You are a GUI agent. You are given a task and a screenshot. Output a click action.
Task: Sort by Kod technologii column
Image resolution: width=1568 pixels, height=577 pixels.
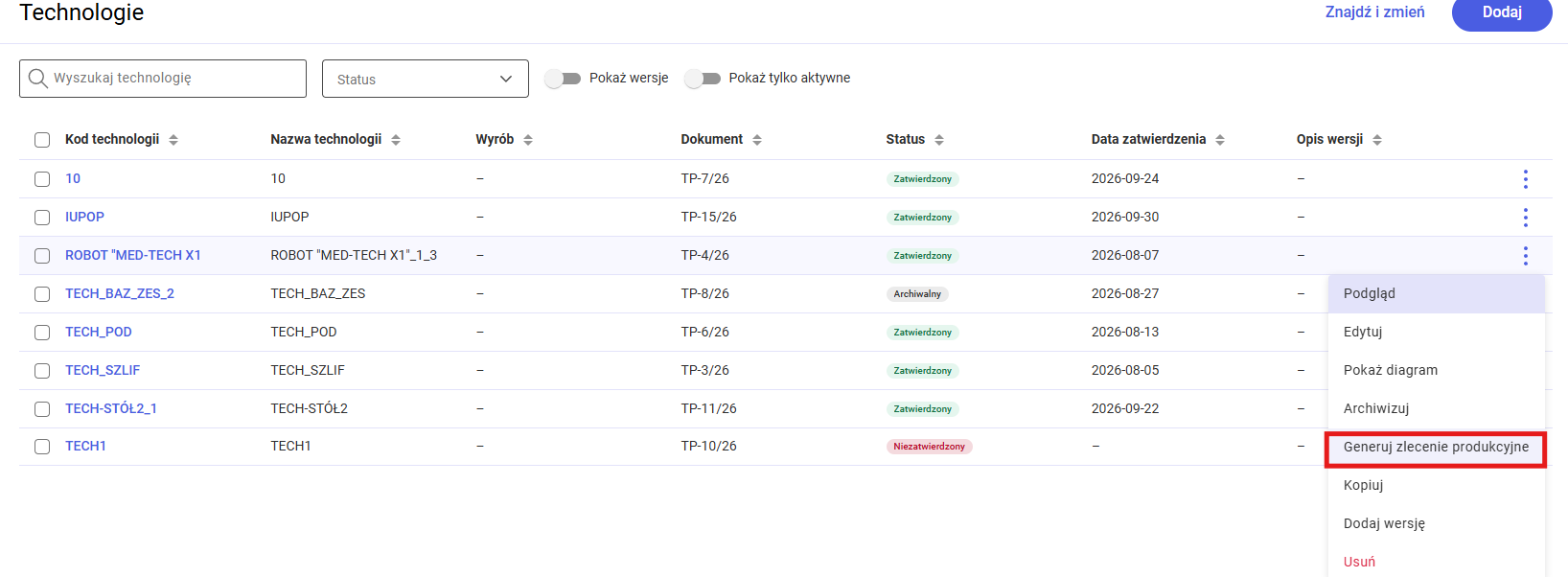pyautogui.click(x=173, y=140)
